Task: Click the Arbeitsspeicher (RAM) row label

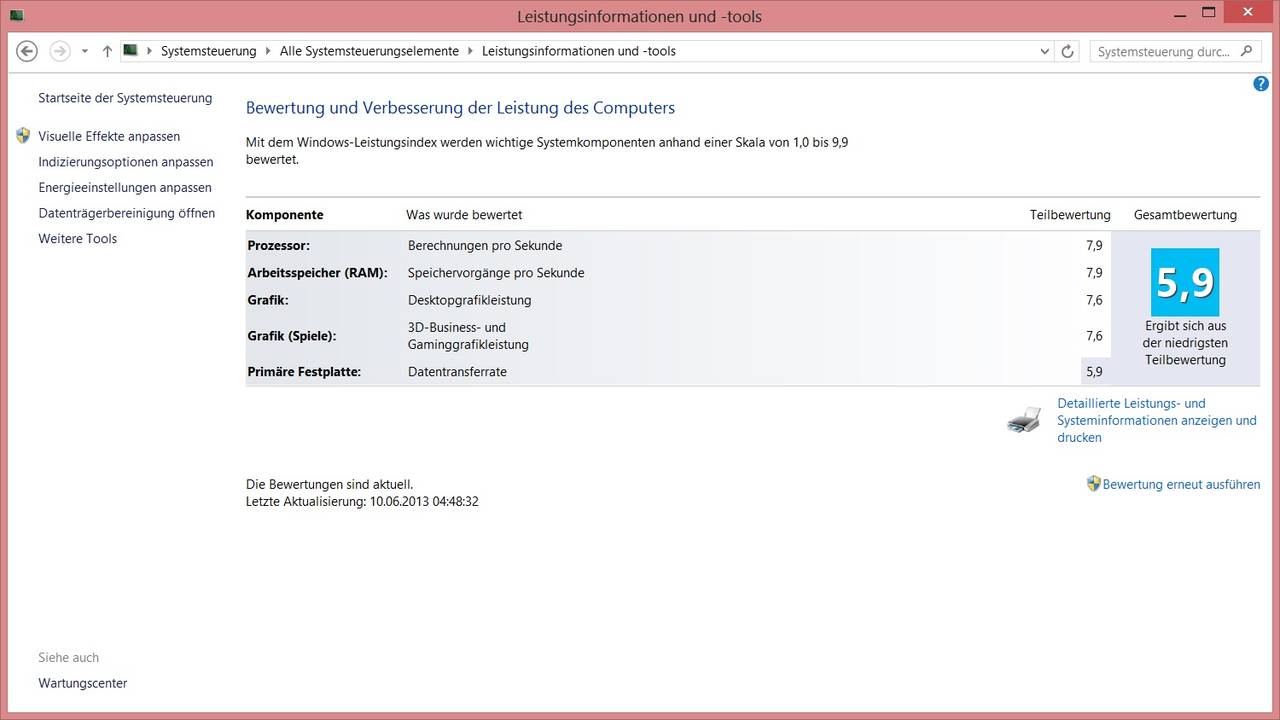Action: coord(317,273)
